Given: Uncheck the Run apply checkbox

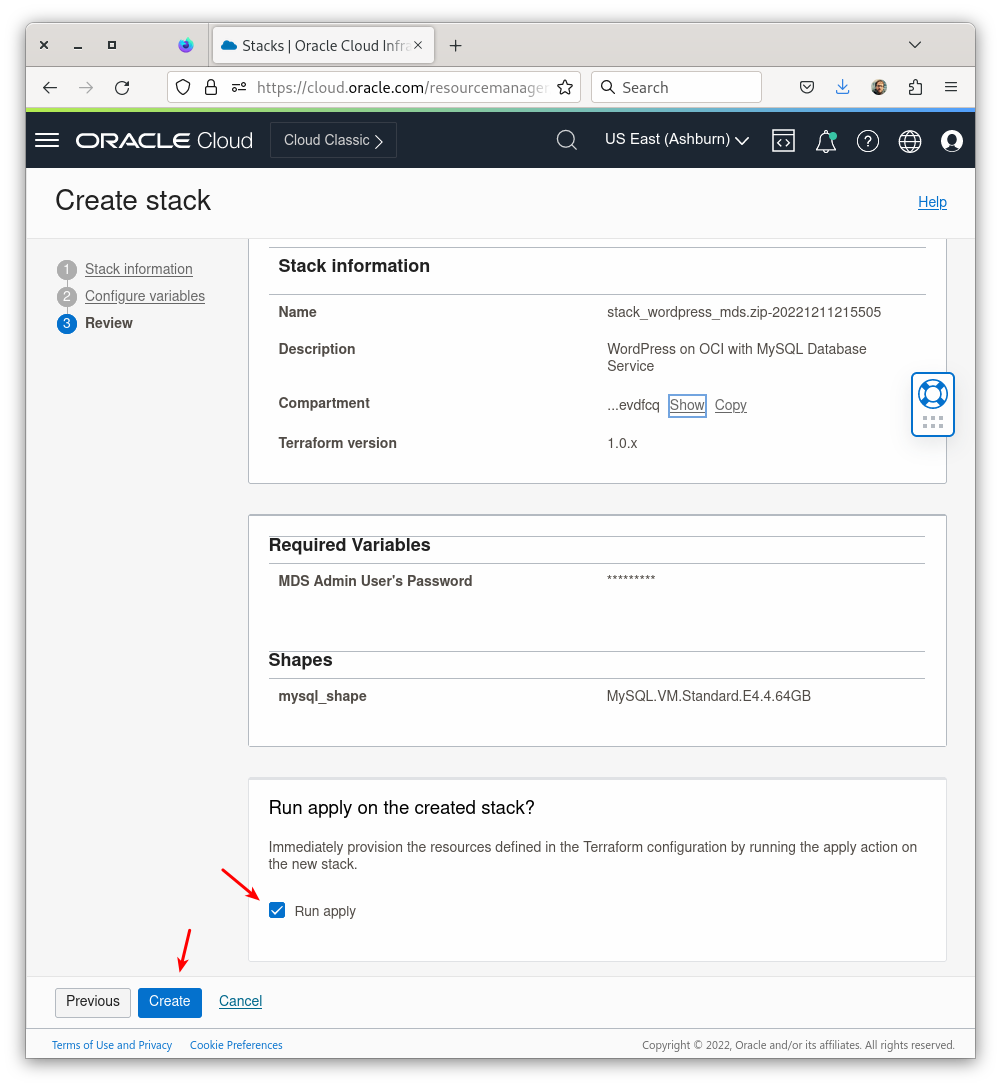Looking at the screenshot, I should 277,910.
